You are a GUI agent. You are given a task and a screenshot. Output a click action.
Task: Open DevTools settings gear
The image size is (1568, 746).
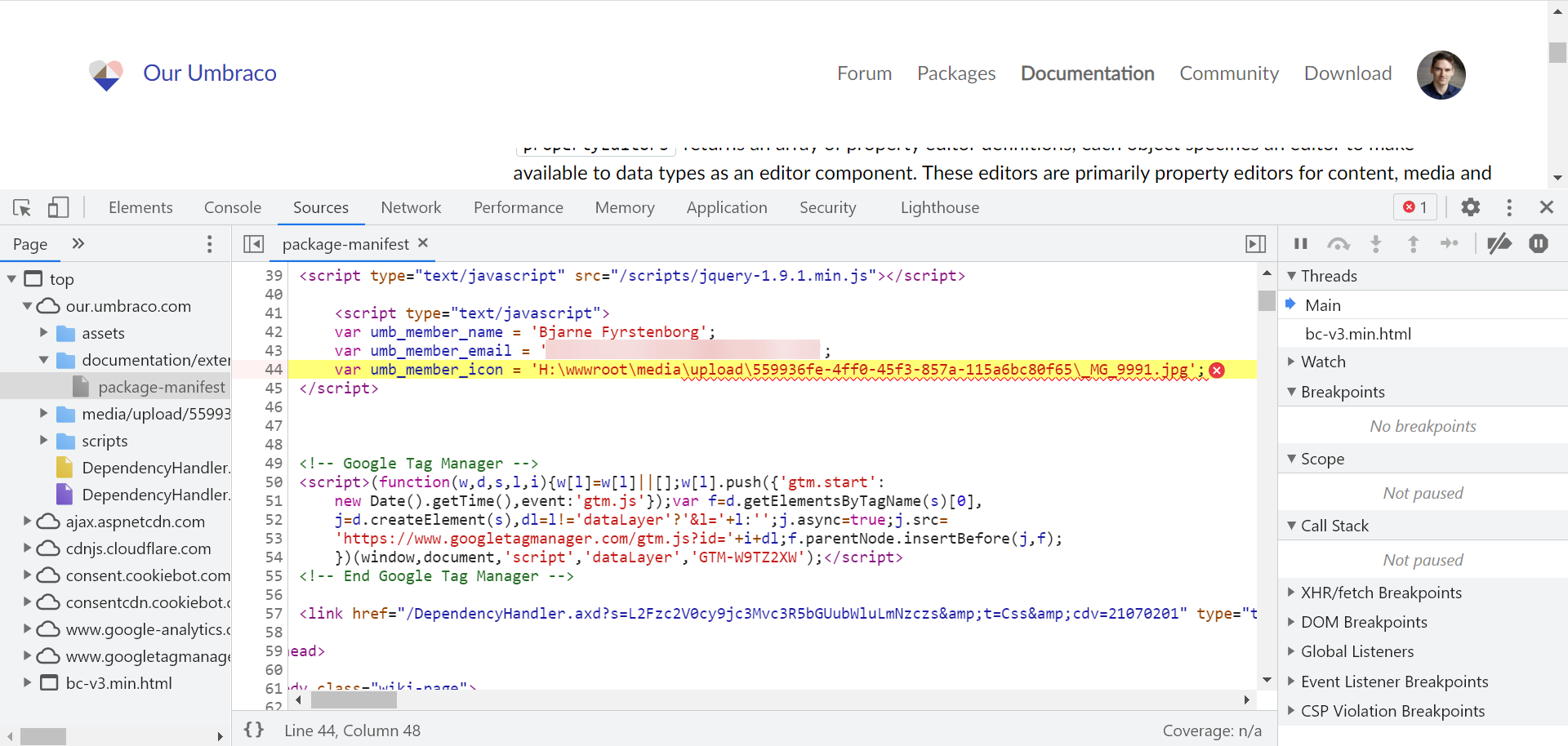coord(1472,207)
